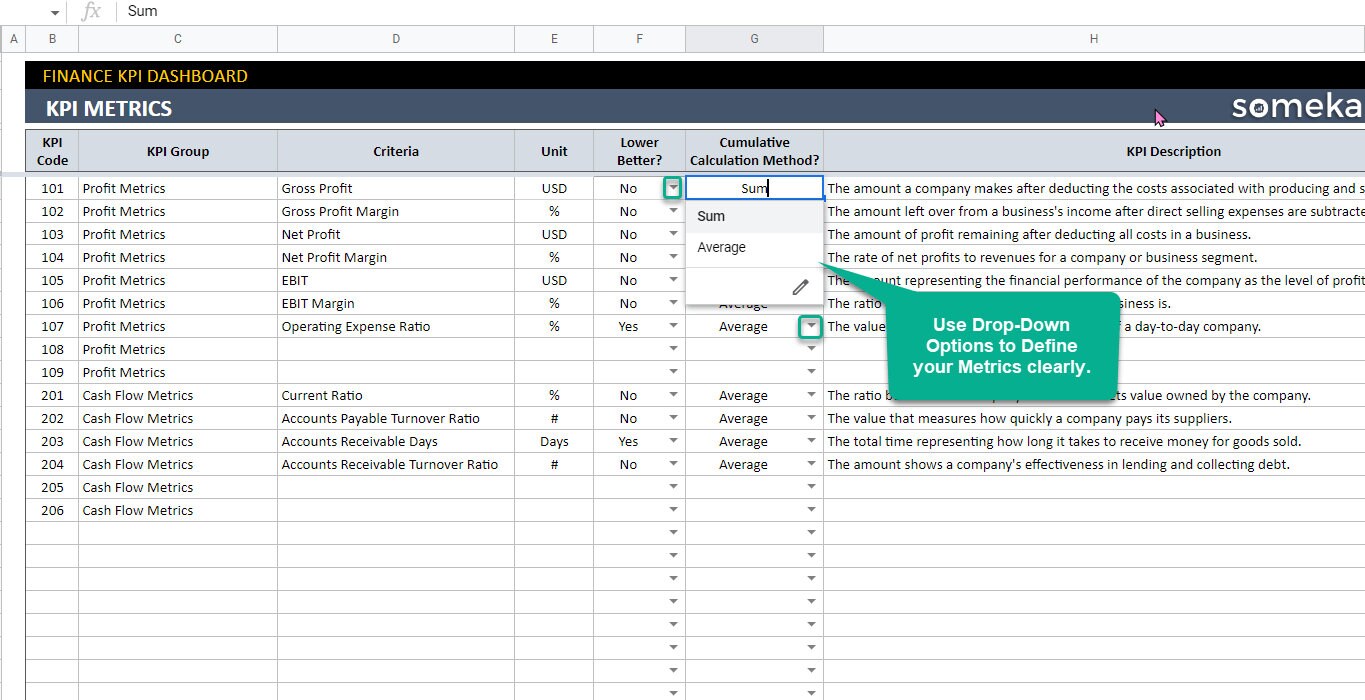Select column G header

[754, 39]
